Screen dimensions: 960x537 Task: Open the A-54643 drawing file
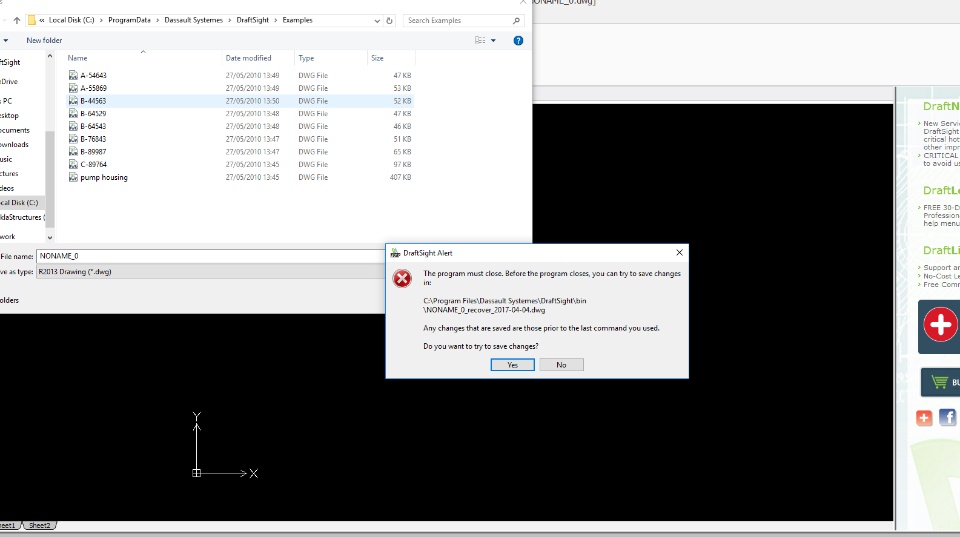(x=93, y=75)
